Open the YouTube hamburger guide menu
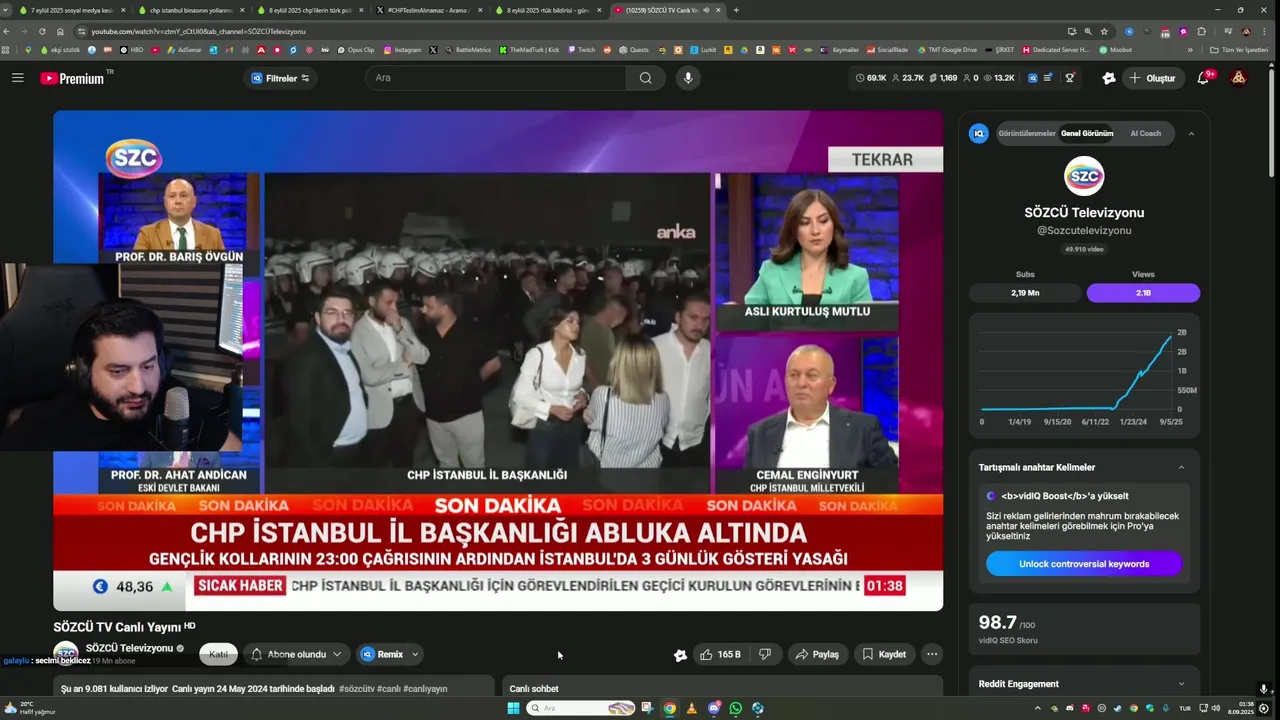1280x720 pixels. coord(17,78)
